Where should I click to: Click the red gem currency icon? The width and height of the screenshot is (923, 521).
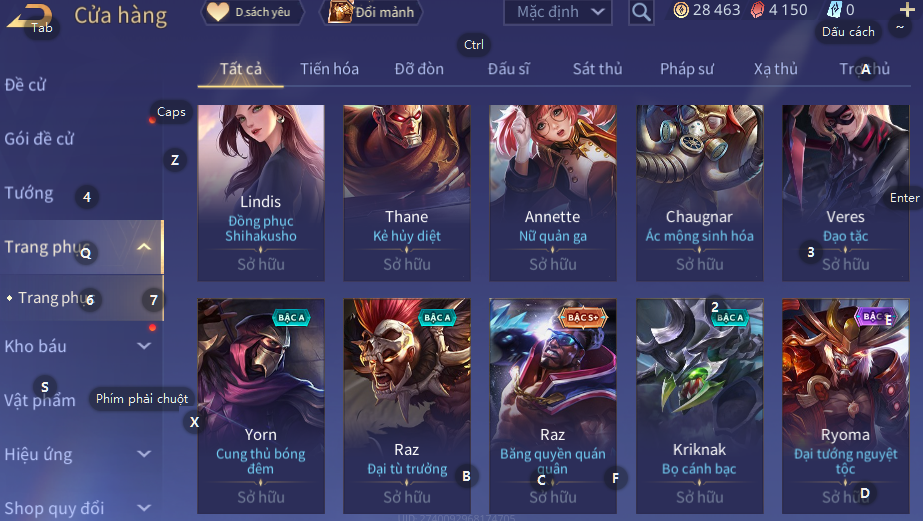(x=758, y=10)
